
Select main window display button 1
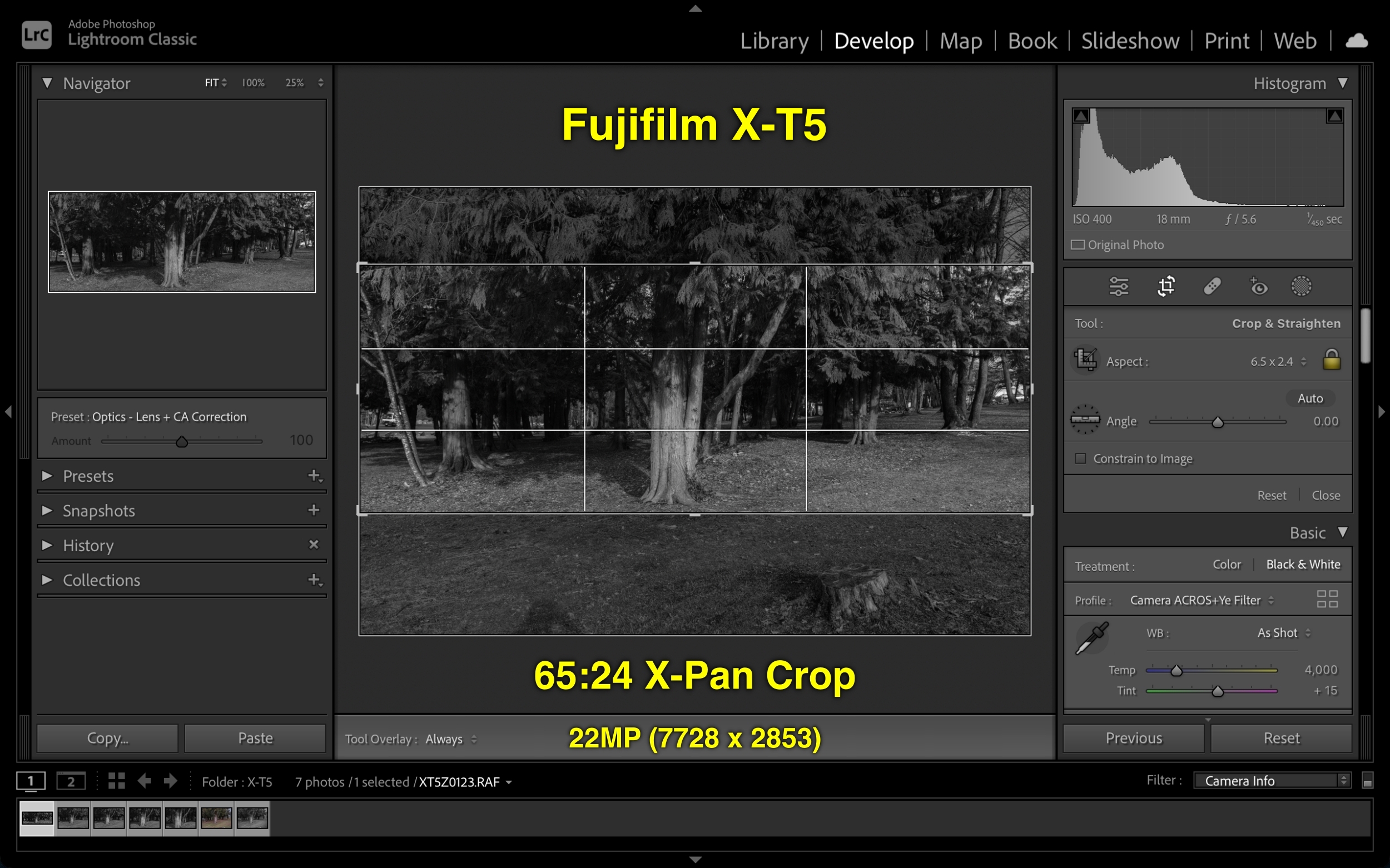[x=31, y=781]
